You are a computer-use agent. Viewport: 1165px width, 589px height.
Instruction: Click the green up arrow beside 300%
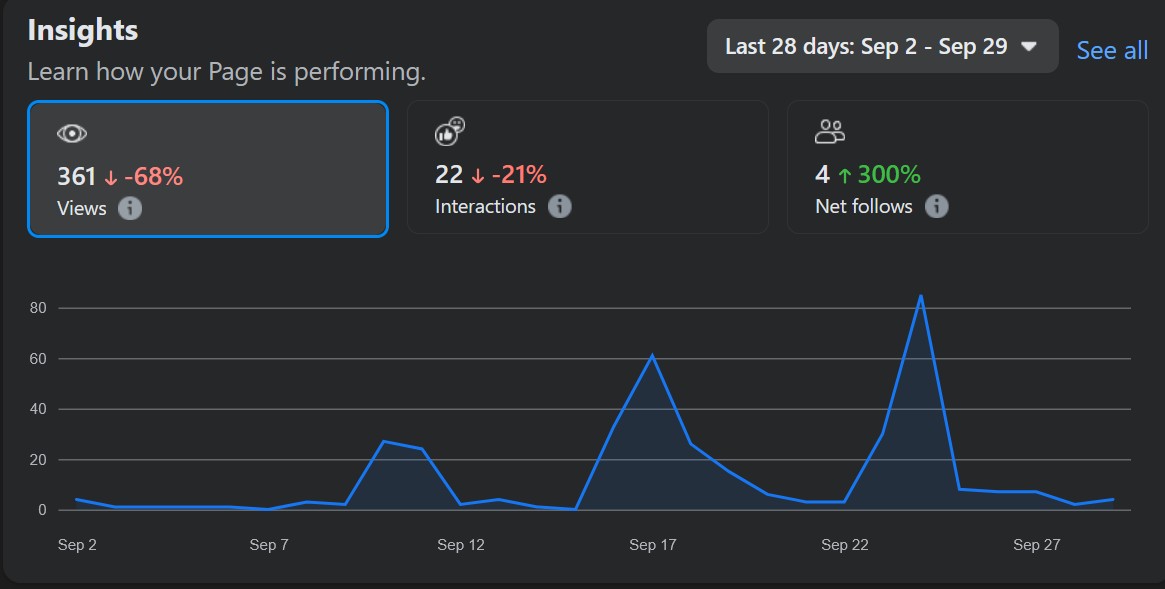[x=844, y=175]
